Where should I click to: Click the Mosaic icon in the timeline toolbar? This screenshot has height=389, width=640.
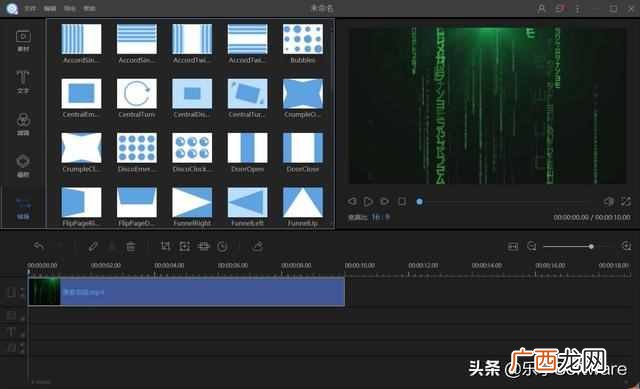[x=203, y=246]
